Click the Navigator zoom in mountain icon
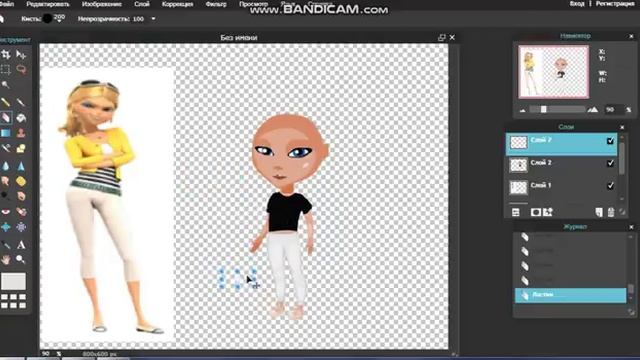This screenshot has height=360, width=640. pyautogui.click(x=593, y=109)
